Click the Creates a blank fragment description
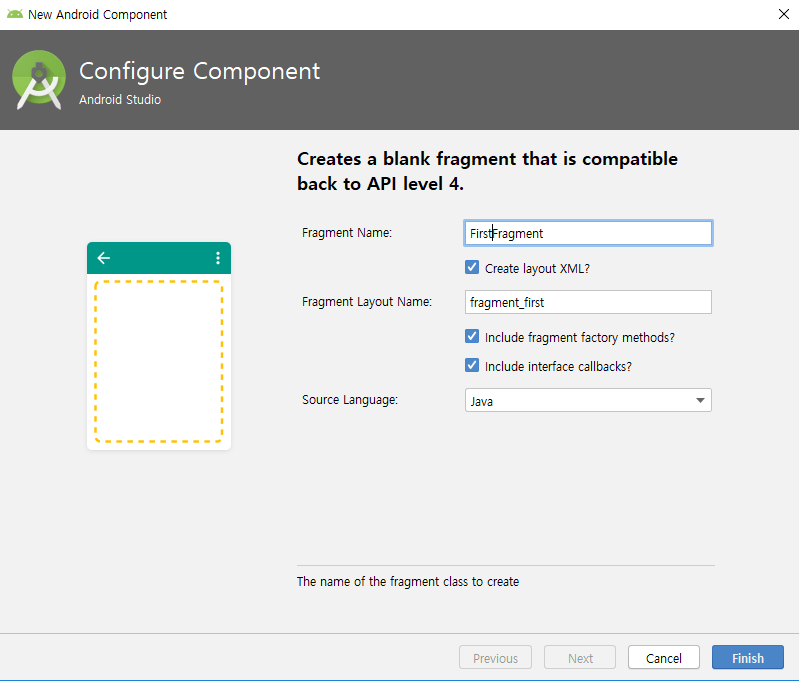Image resolution: width=799 pixels, height=681 pixels. click(x=487, y=171)
